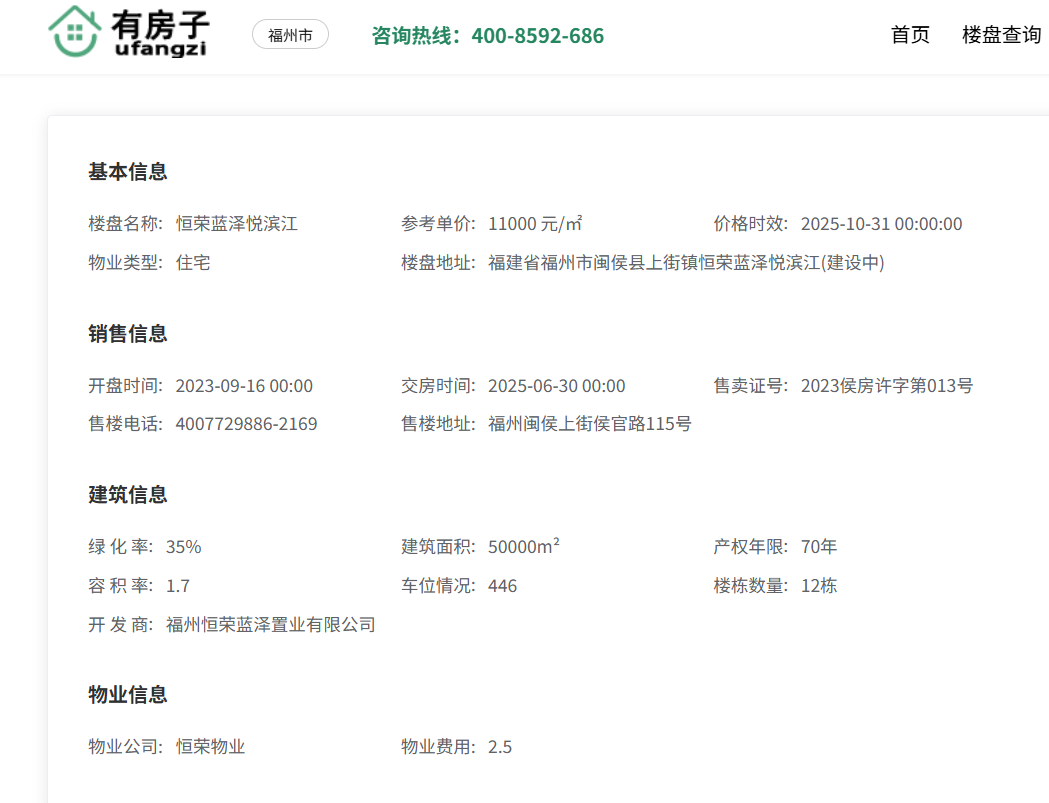Click the building area 50000m² value
Viewport: 1049px width, 803px height.
pos(524,547)
